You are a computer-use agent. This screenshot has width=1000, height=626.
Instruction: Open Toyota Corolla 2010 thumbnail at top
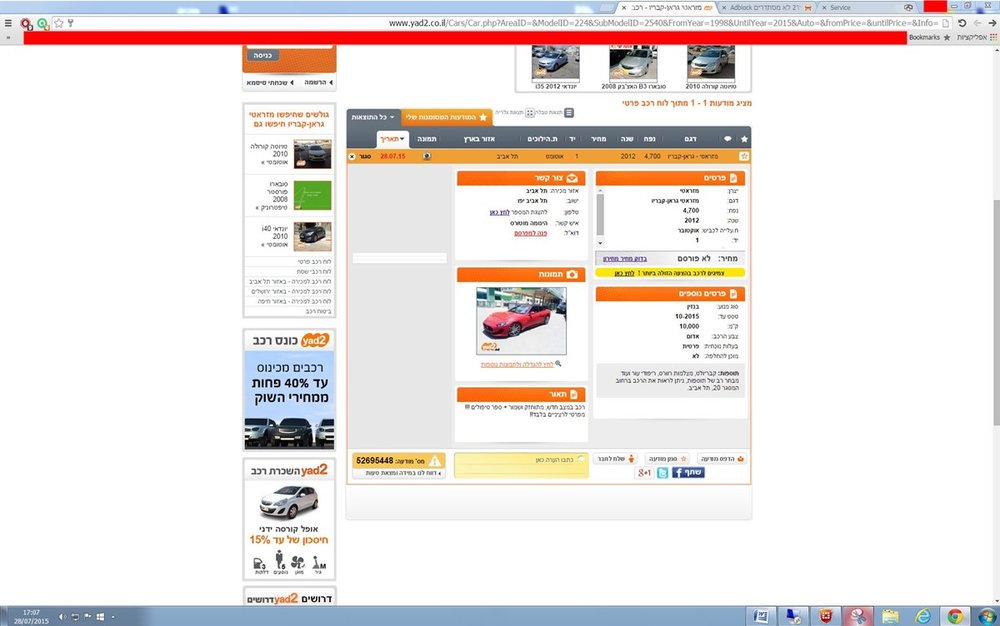coord(710,66)
